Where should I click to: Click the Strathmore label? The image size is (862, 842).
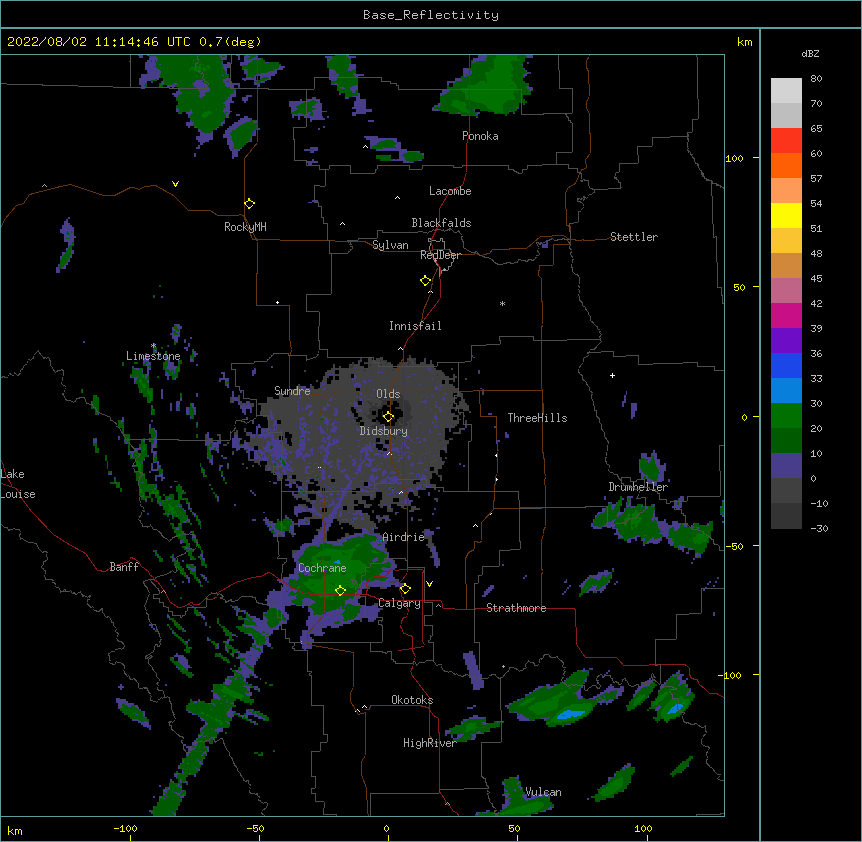pyautogui.click(x=516, y=608)
